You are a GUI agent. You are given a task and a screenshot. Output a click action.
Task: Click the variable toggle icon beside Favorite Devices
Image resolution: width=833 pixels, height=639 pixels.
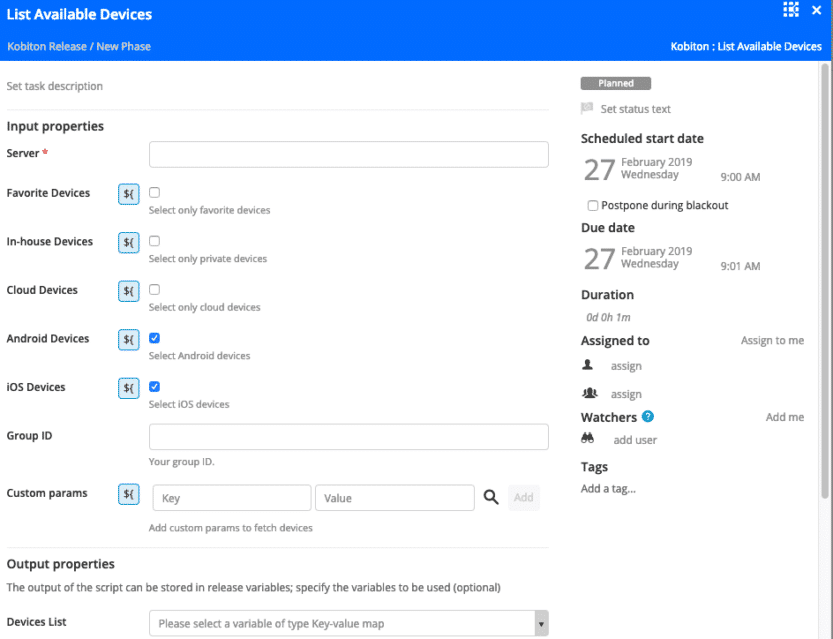pyautogui.click(x=129, y=193)
